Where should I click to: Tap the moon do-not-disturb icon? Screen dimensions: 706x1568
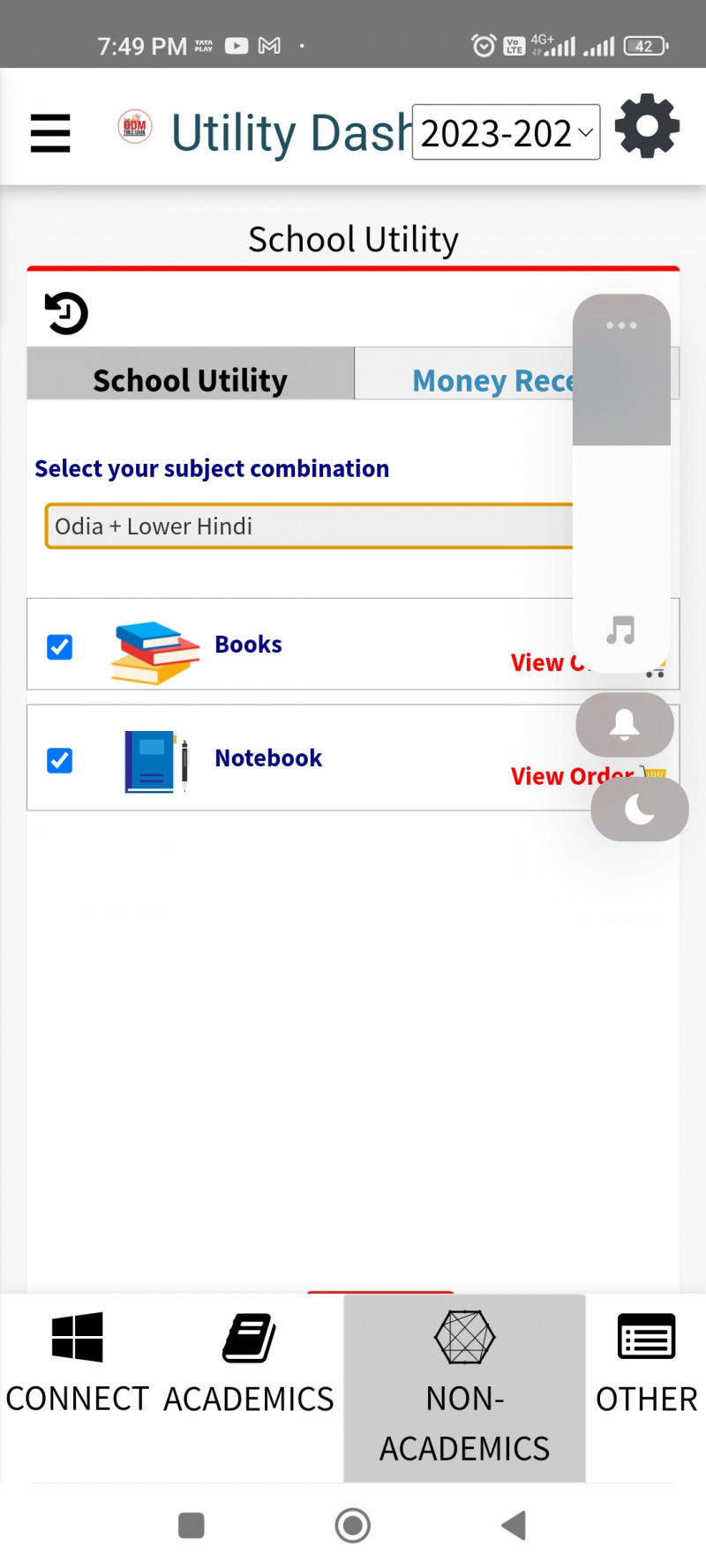tap(639, 809)
